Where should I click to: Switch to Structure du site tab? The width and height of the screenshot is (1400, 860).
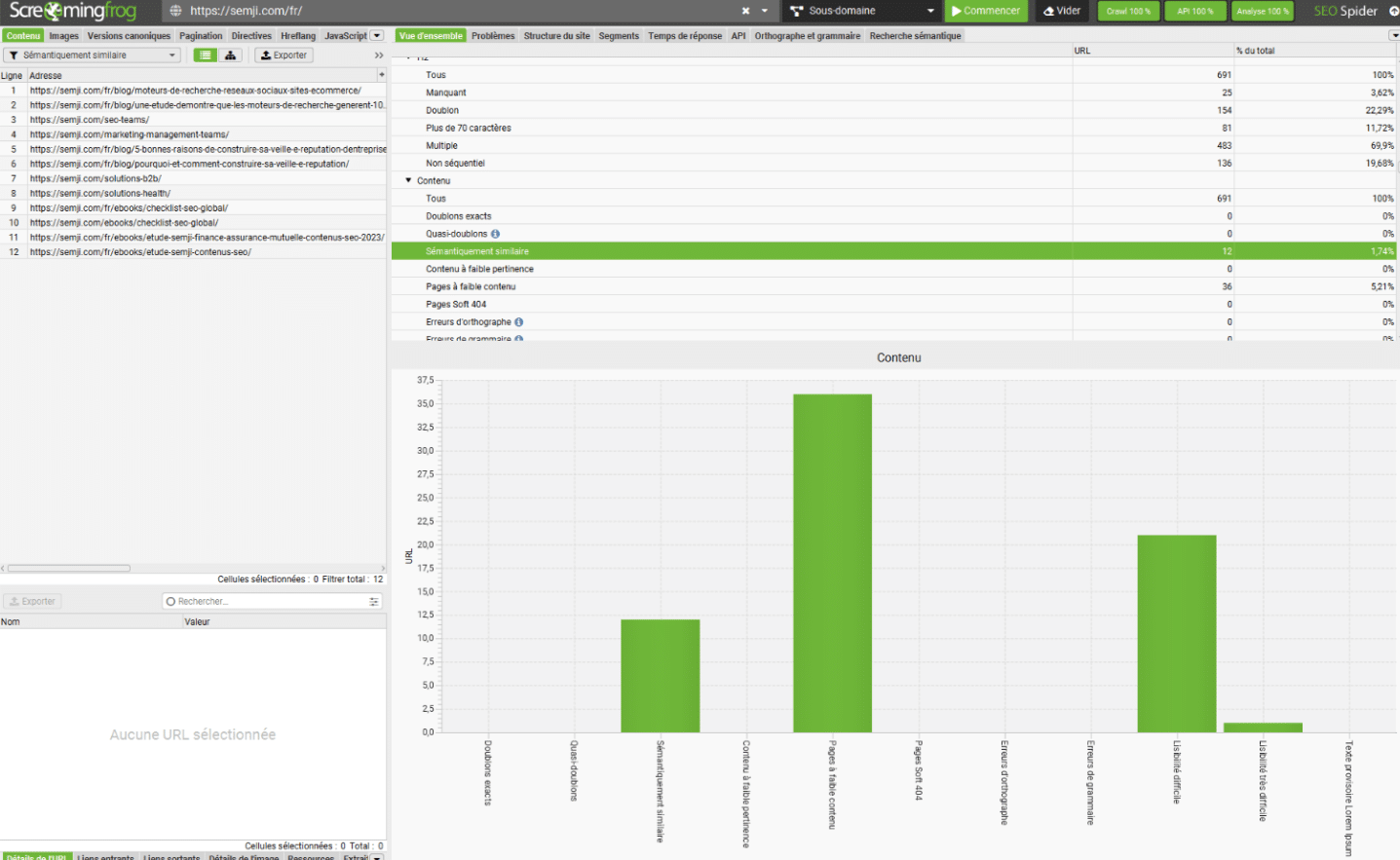coord(556,36)
